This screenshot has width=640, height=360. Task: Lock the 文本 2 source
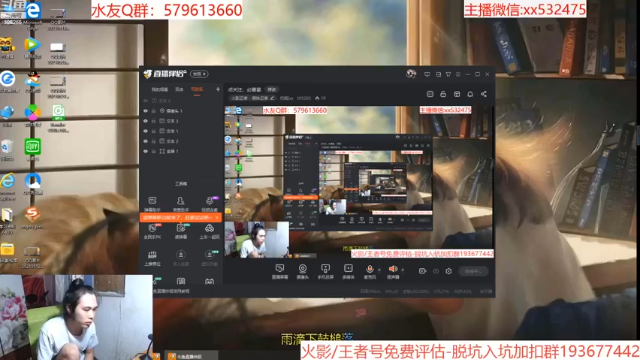pos(154,141)
